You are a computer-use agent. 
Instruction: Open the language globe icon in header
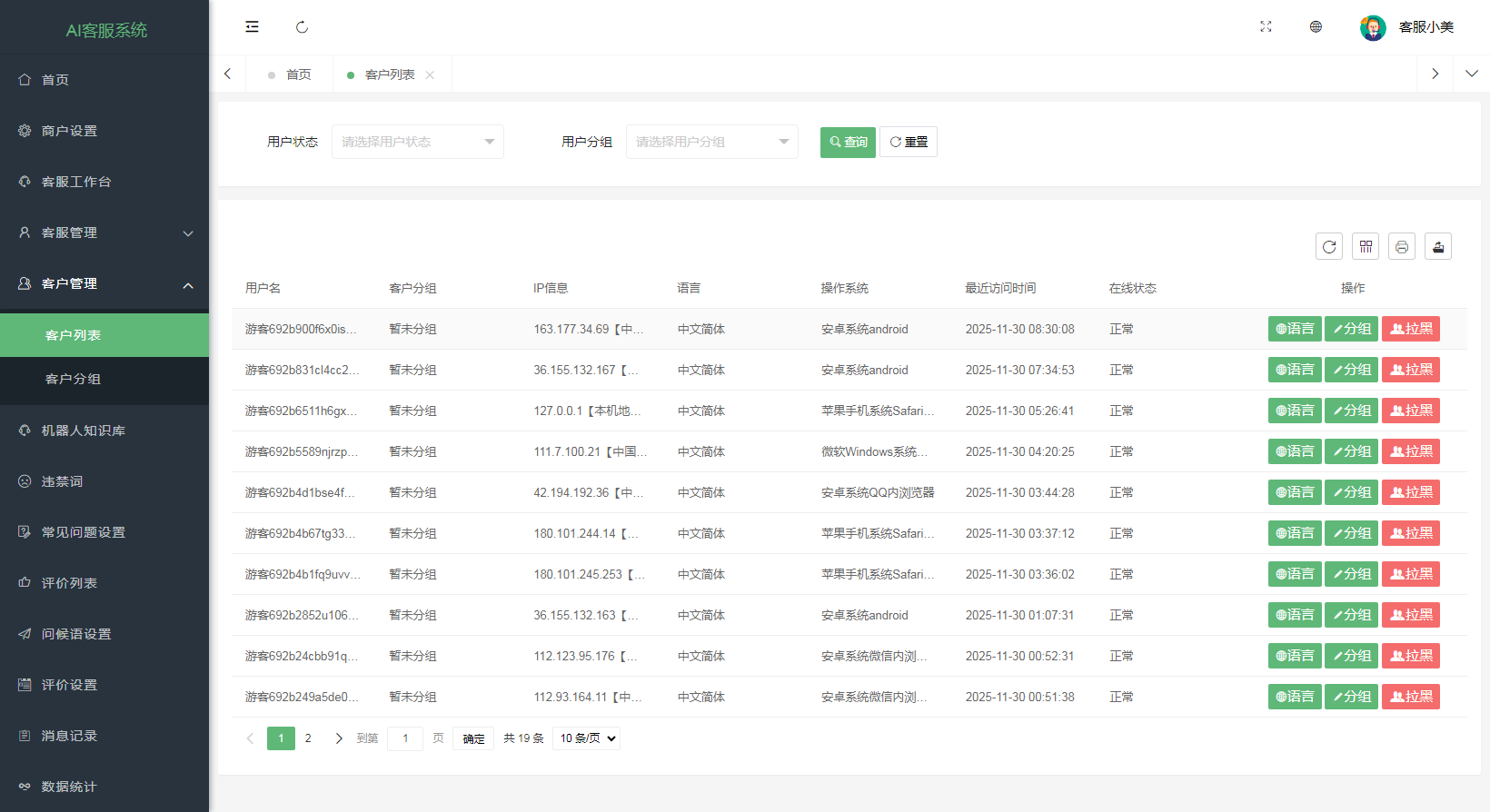pos(1316,27)
